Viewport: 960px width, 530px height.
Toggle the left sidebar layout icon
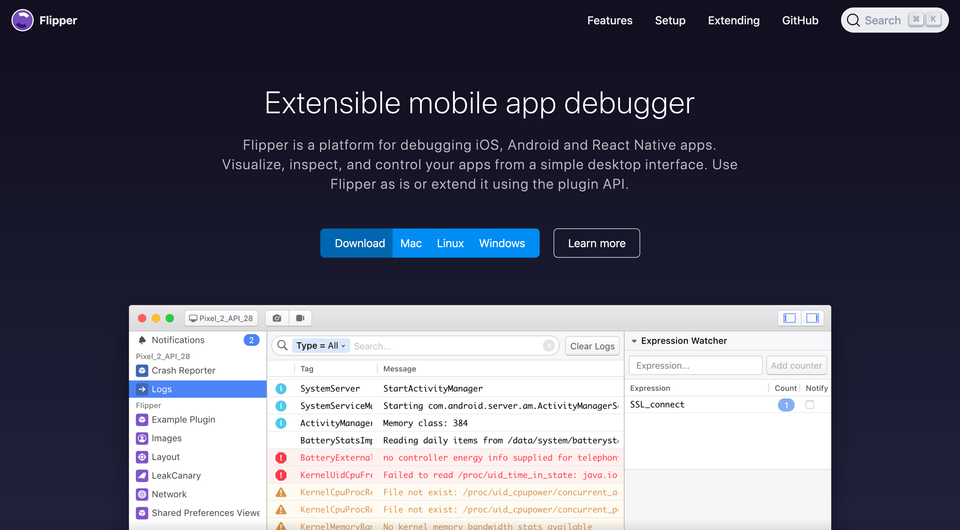tap(789, 318)
